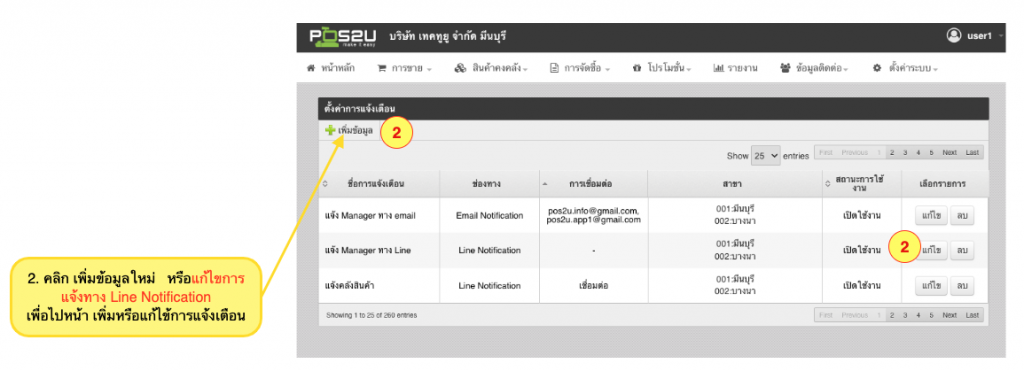The width and height of the screenshot is (1024, 371).
Task: Click the green plus เพิ่มข้อมูล icon
Action: point(330,131)
